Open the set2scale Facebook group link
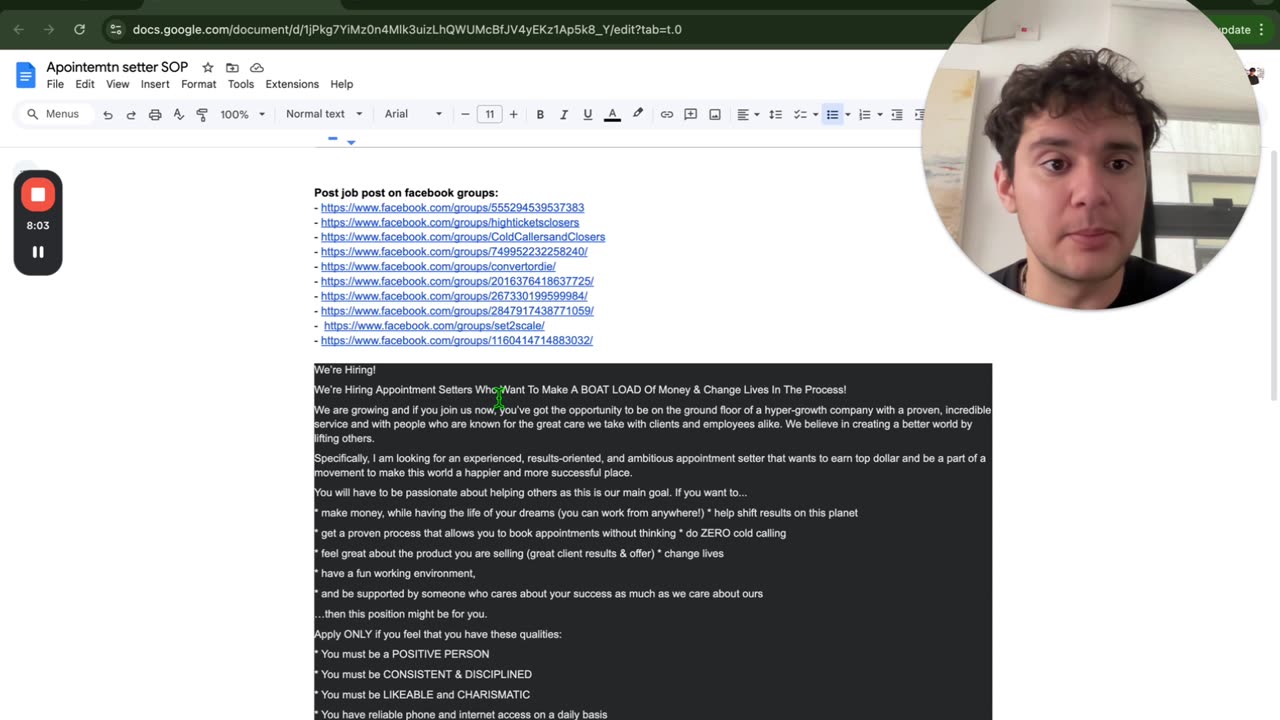The height and width of the screenshot is (720, 1280). (434, 326)
